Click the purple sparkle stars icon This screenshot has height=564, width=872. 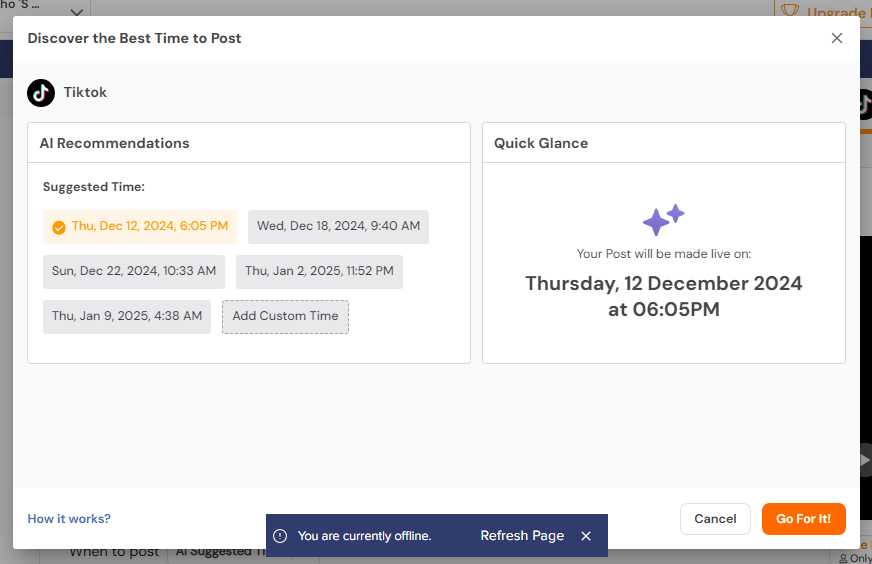(663, 220)
